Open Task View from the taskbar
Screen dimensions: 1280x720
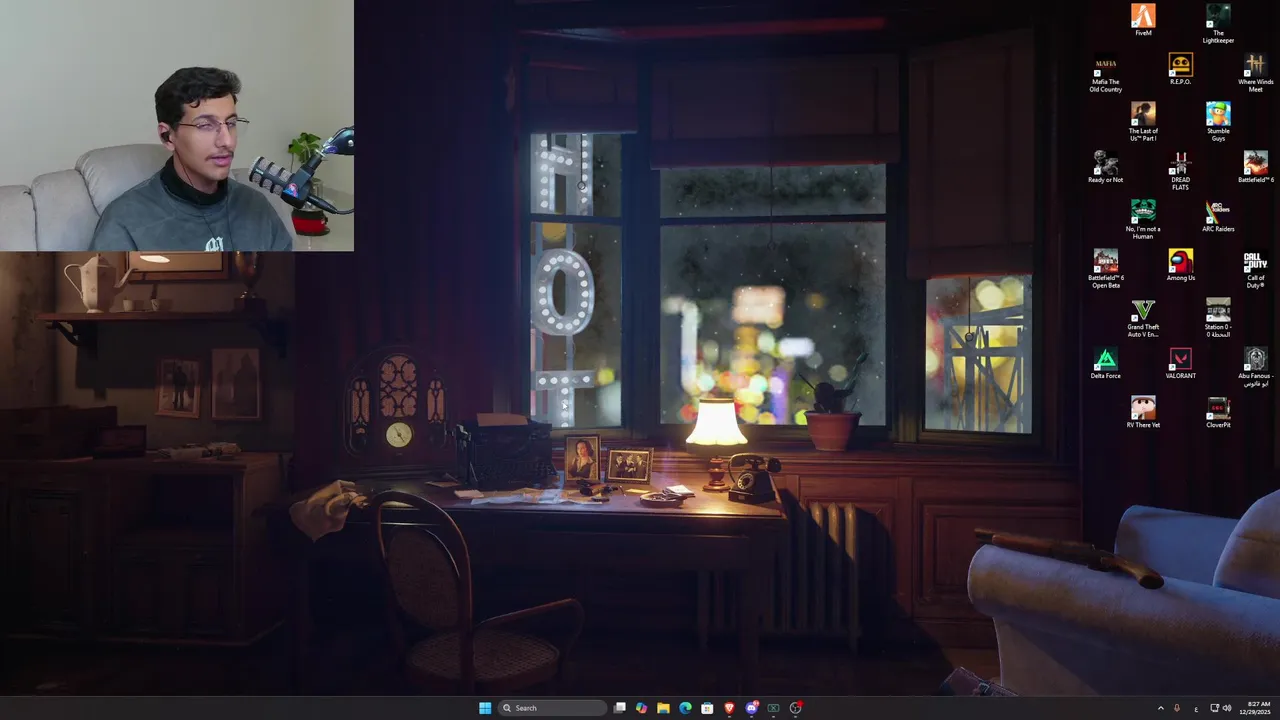pos(620,708)
